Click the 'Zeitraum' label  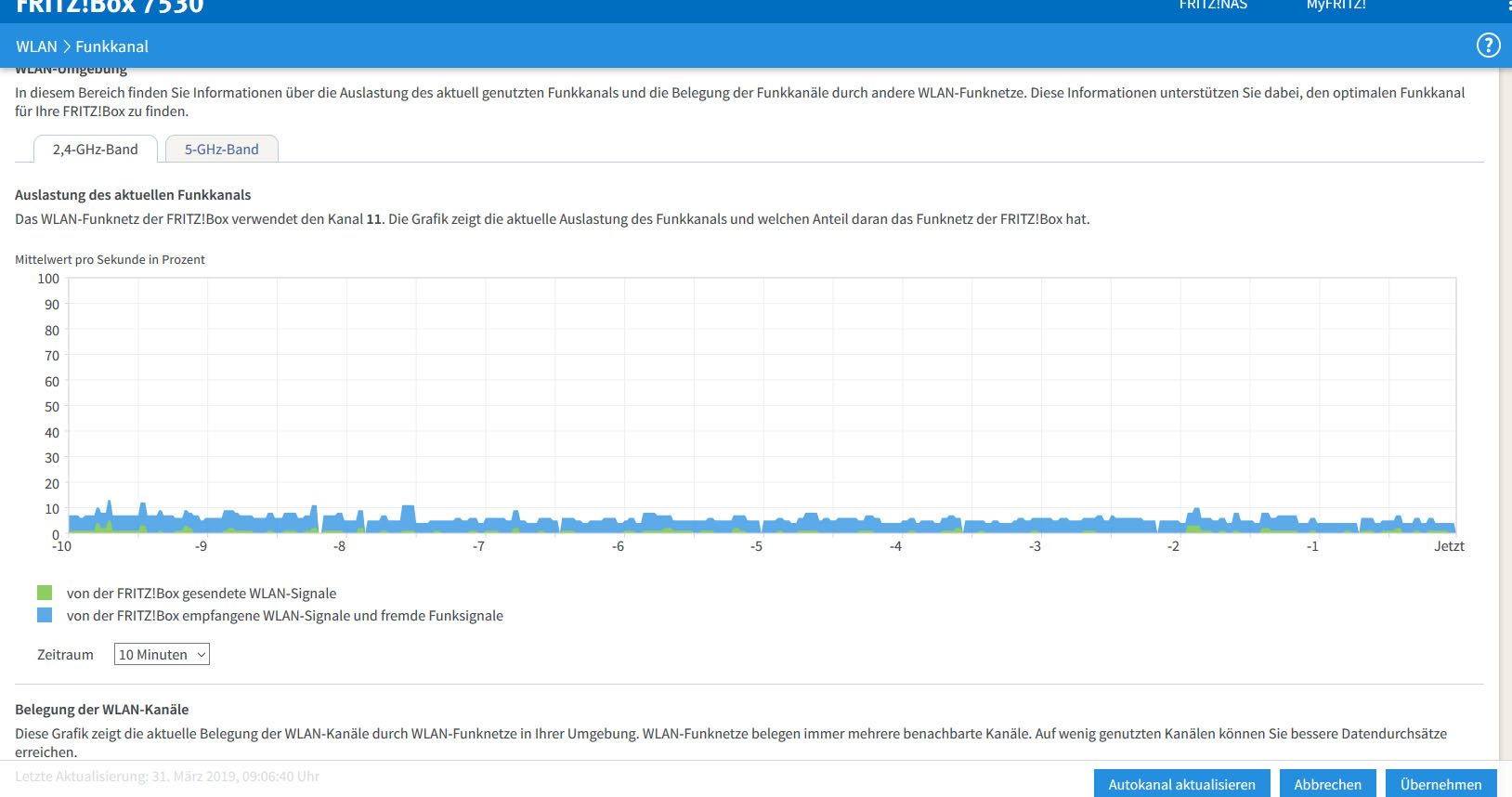coord(65,655)
